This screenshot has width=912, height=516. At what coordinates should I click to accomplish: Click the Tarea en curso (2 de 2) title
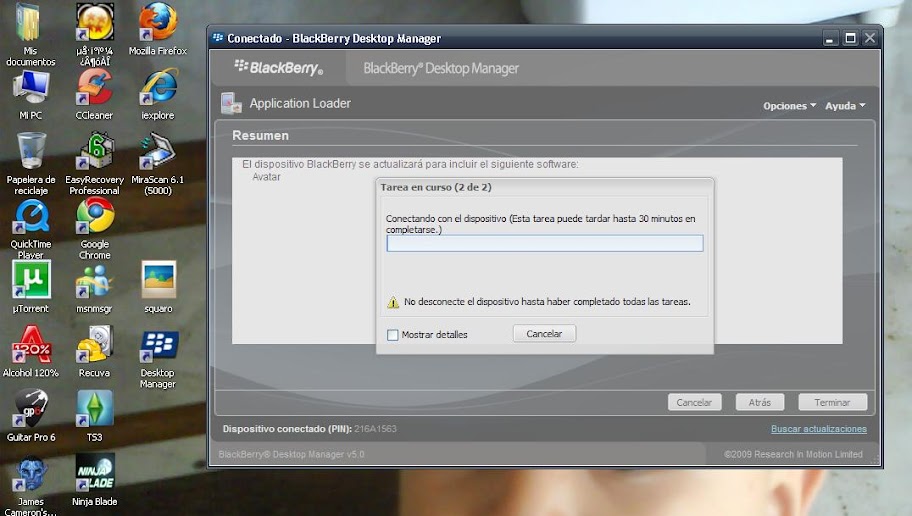pos(436,187)
